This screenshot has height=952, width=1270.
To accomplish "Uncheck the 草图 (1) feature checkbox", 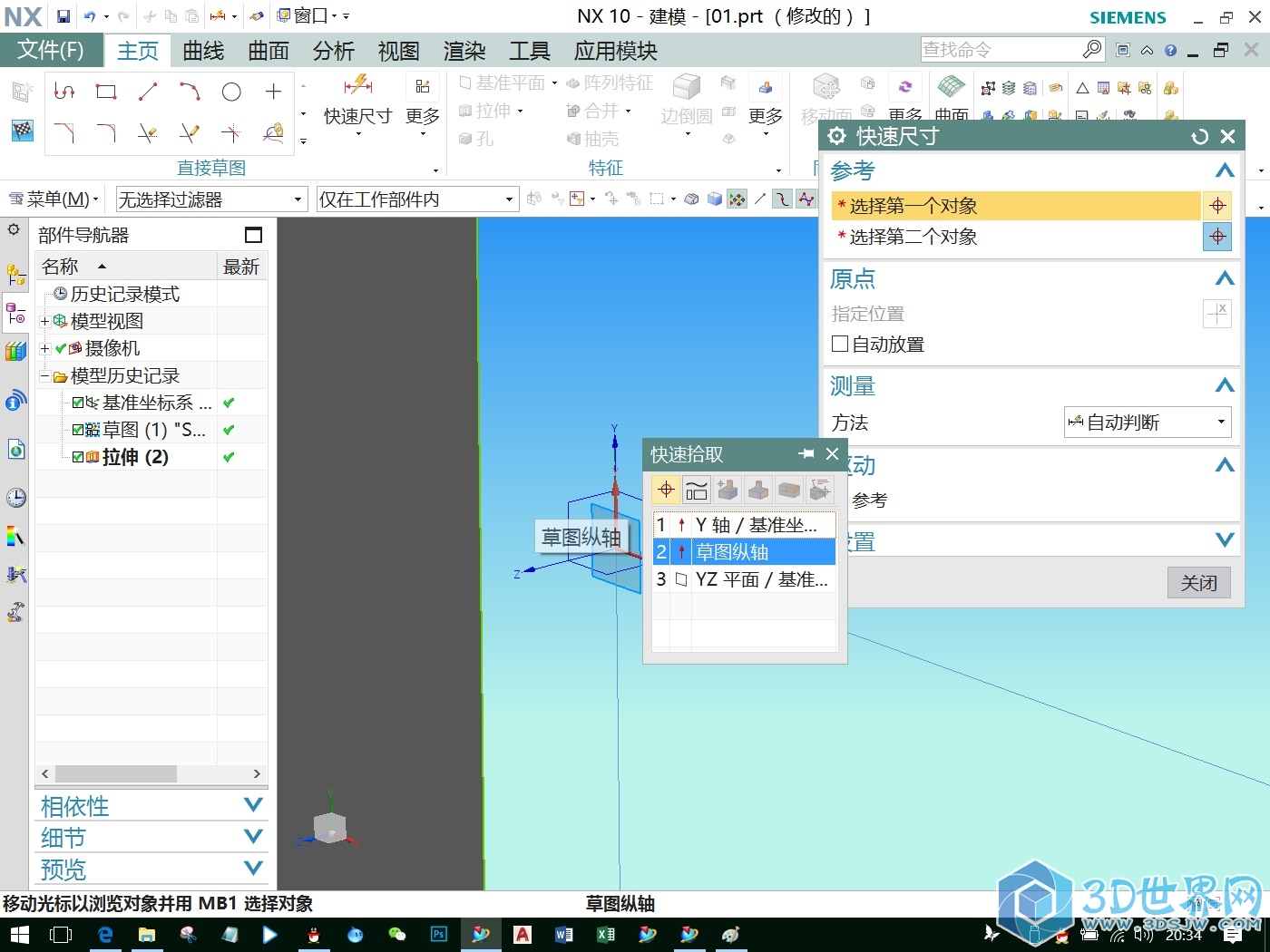I will pyautogui.click(x=78, y=430).
